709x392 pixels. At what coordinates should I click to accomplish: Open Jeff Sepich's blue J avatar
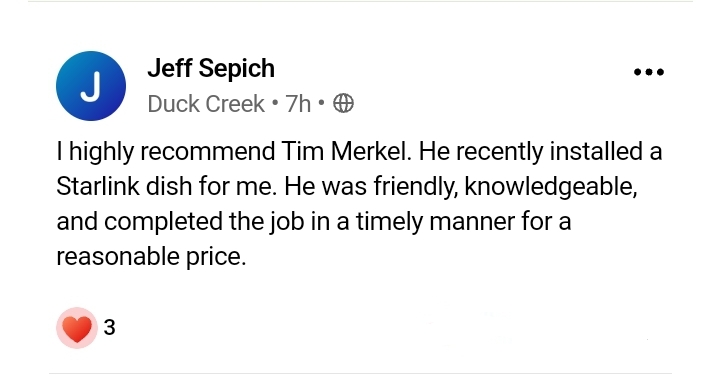coord(91,86)
